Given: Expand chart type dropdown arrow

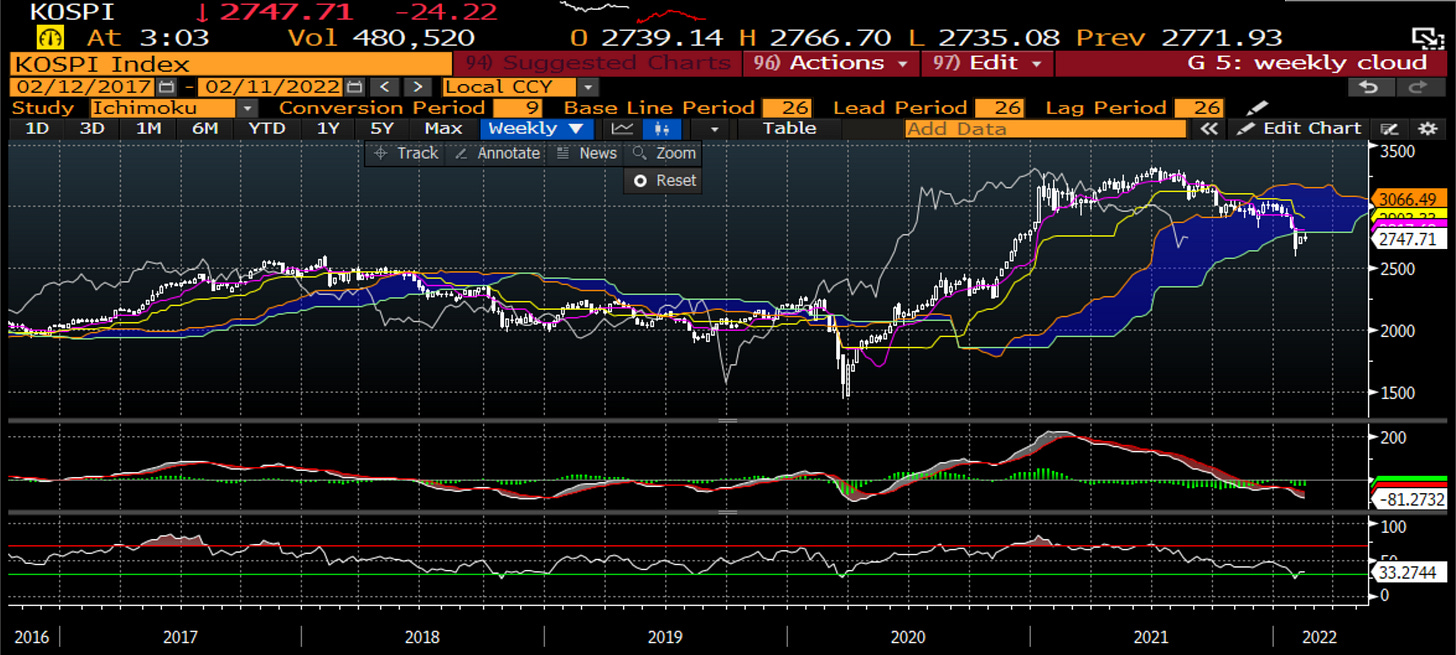Looking at the screenshot, I should pyautogui.click(x=714, y=128).
